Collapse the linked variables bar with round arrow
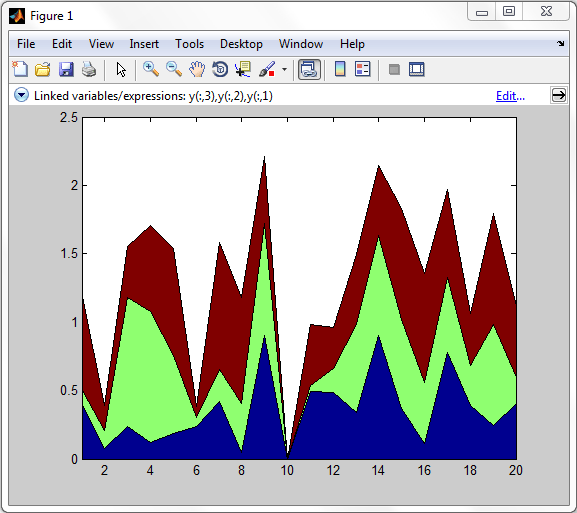This screenshot has height=513, width=577. (x=21, y=96)
